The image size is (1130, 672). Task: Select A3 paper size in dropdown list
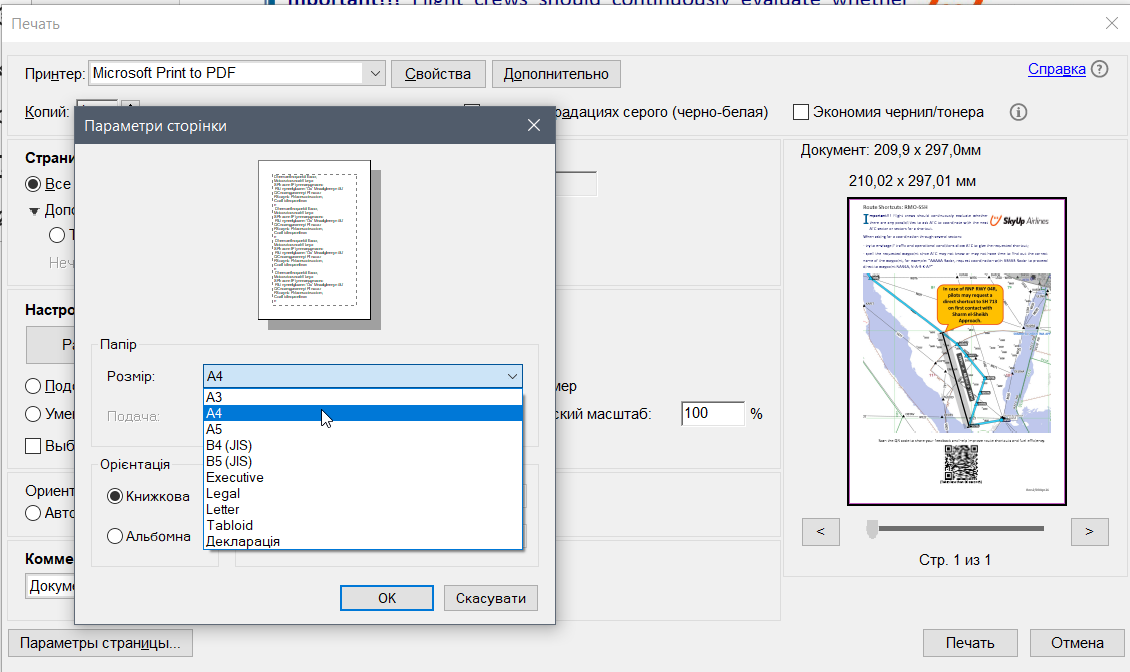coord(362,397)
